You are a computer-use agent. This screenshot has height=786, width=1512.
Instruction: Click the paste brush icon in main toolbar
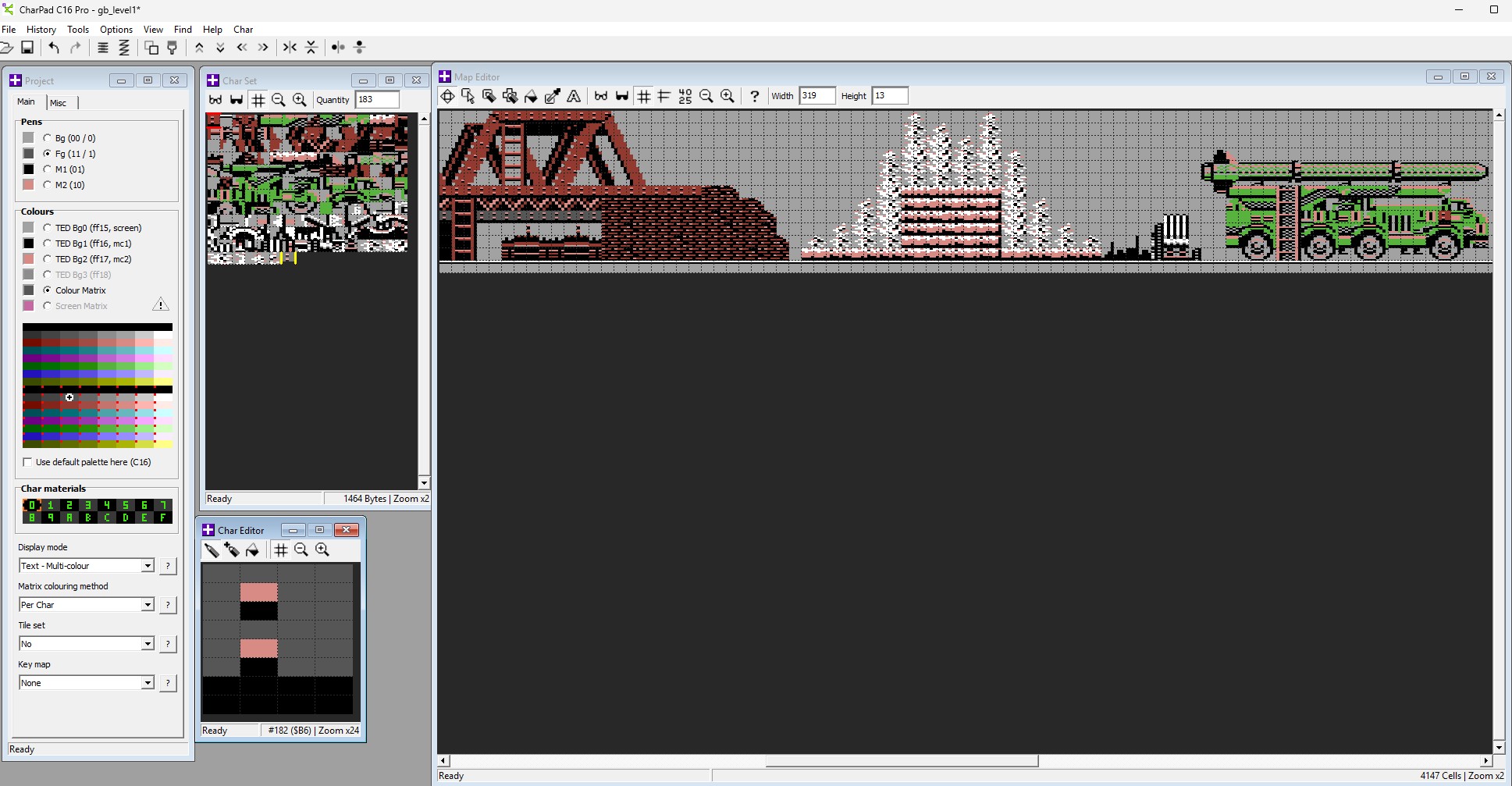173,48
